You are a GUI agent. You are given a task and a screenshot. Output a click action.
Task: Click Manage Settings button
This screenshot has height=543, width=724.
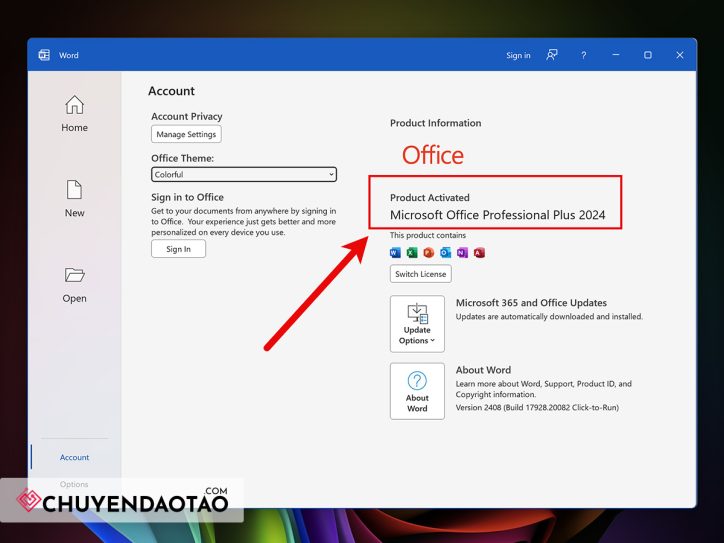pyautogui.click(x=186, y=134)
